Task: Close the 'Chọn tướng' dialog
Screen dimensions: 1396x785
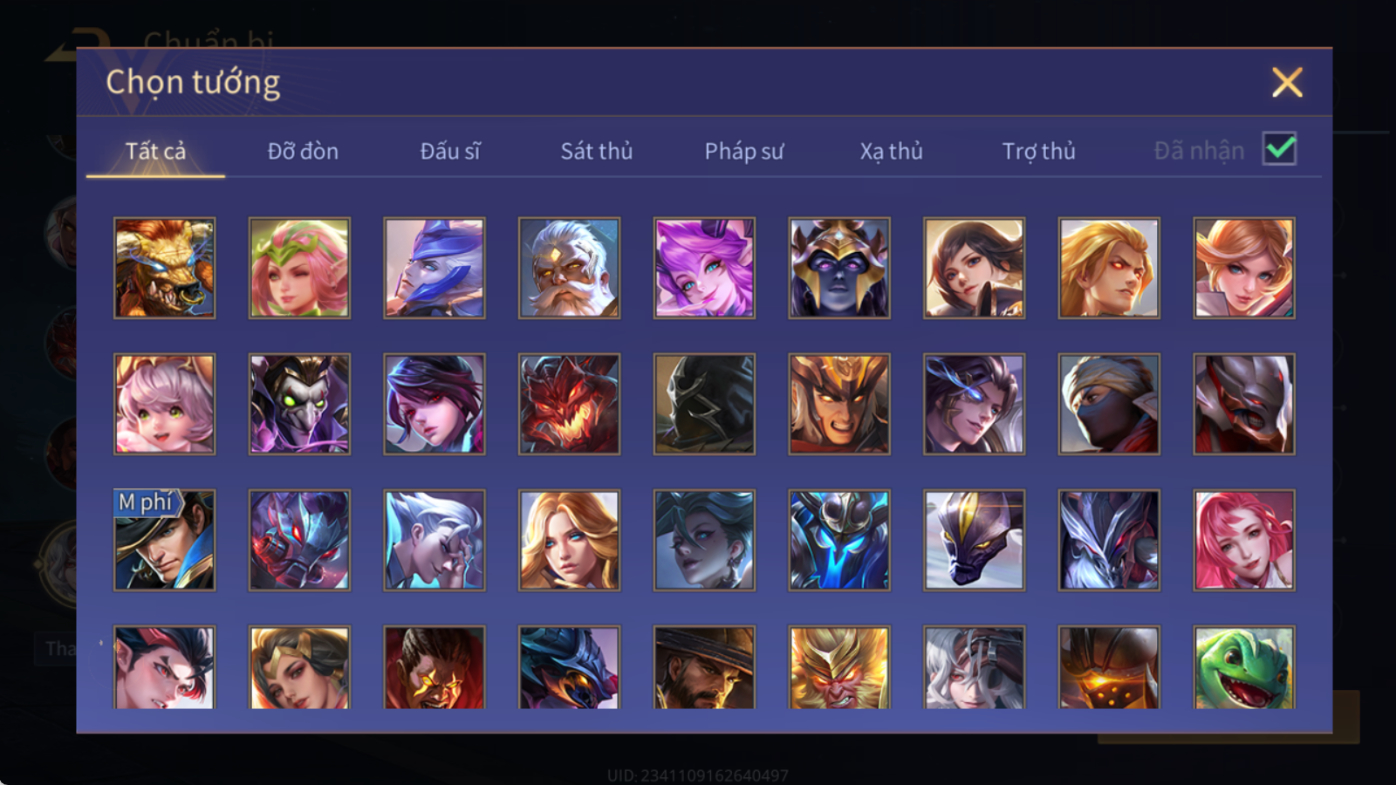Action: click(x=1287, y=82)
